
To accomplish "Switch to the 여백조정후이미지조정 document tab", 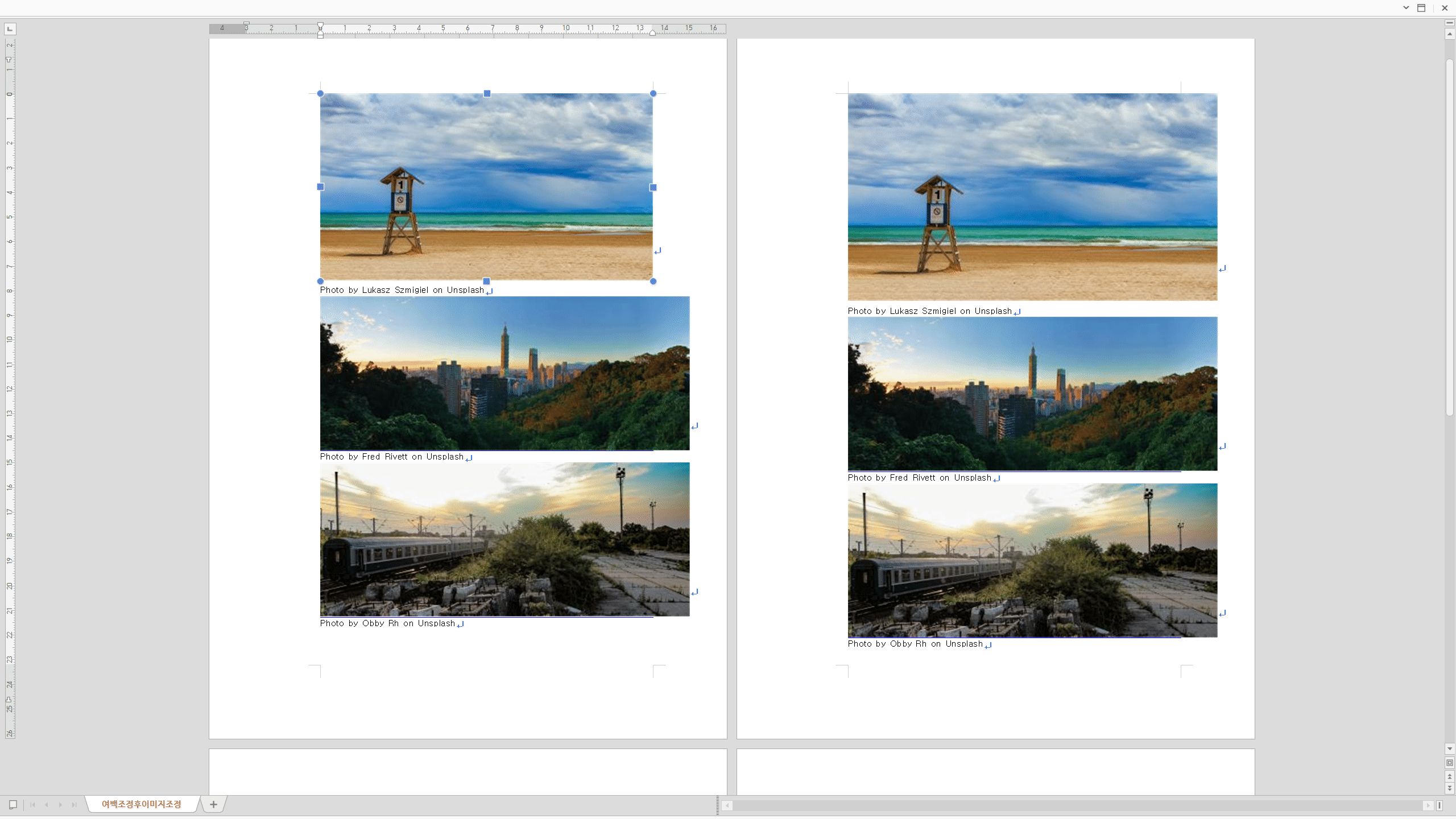I will pyautogui.click(x=141, y=804).
